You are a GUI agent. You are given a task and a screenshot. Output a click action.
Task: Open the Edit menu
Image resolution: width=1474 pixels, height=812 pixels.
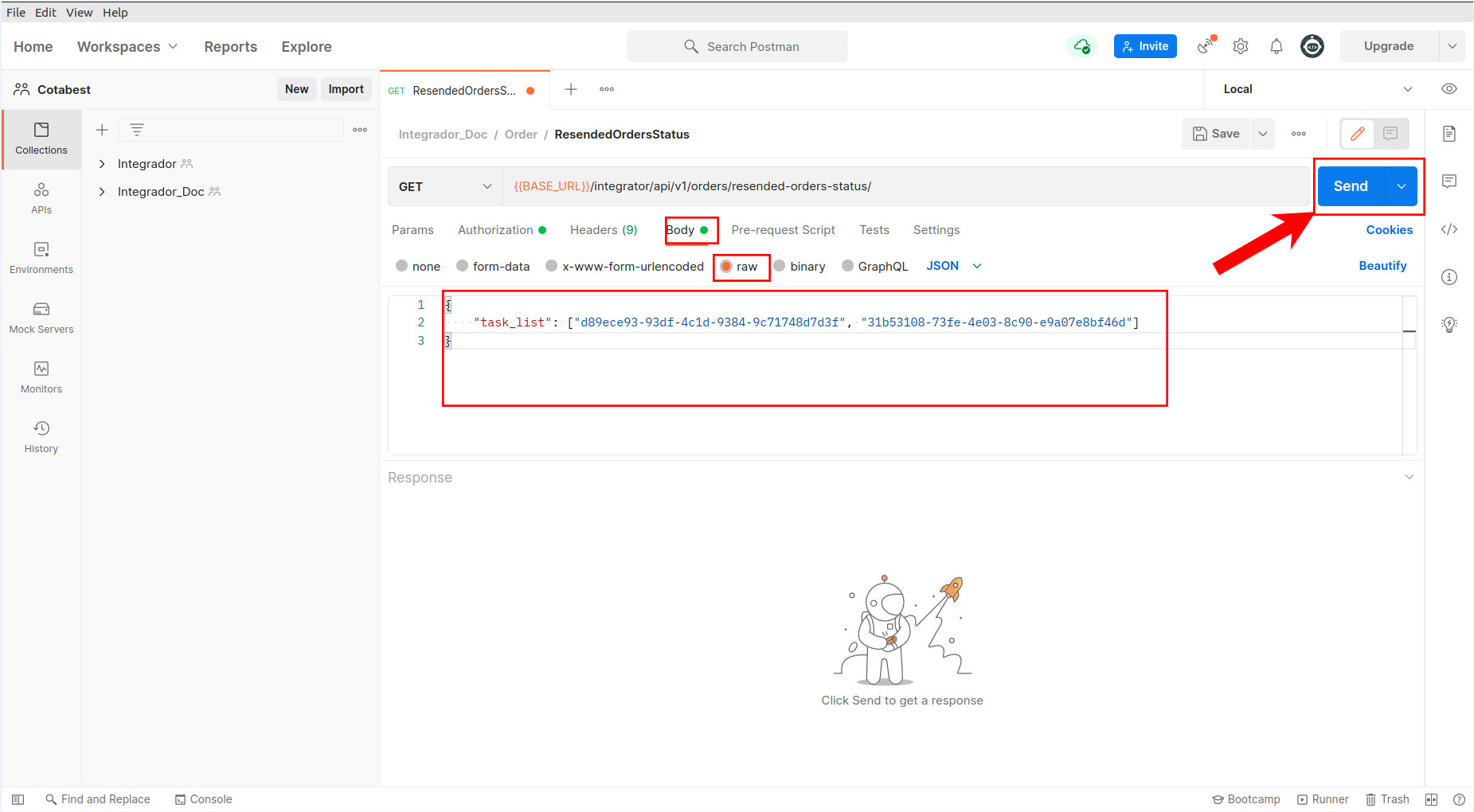[x=45, y=12]
